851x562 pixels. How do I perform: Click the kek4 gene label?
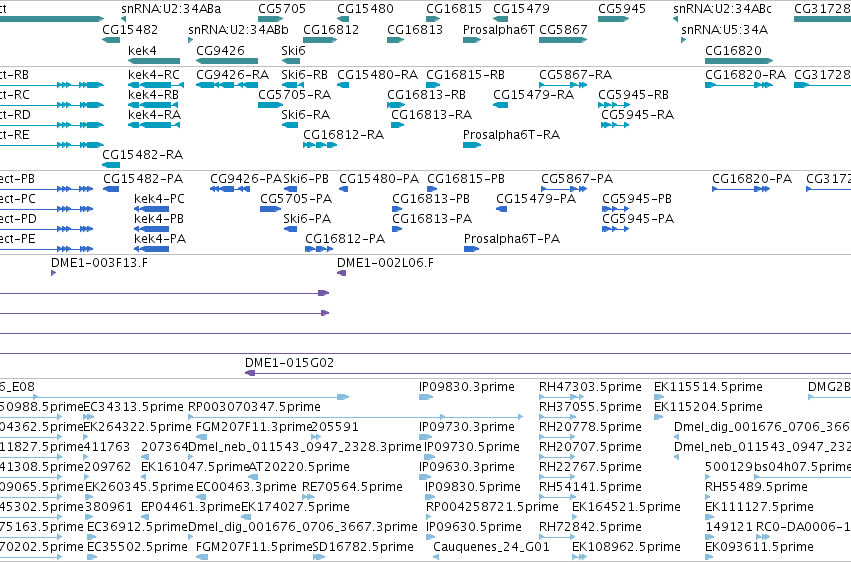pyautogui.click(x=142, y=50)
